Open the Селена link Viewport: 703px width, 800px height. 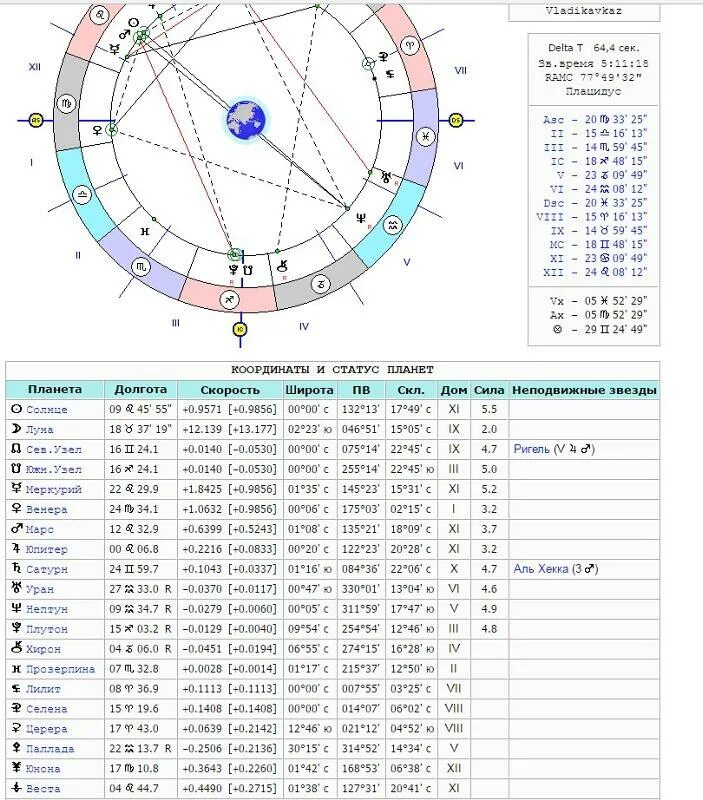[46, 709]
